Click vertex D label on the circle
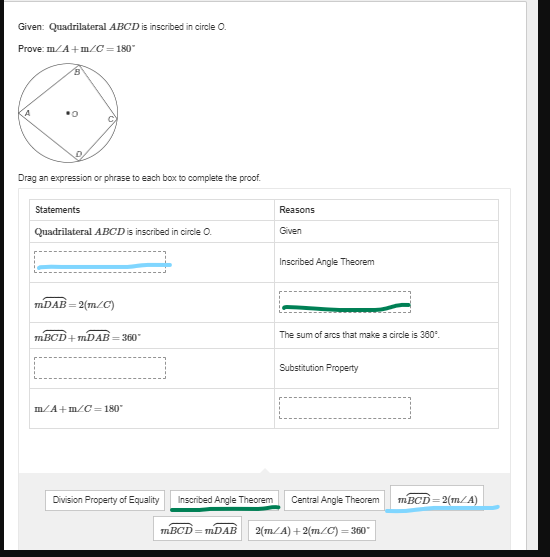The height and width of the screenshot is (557, 550). click(79, 154)
